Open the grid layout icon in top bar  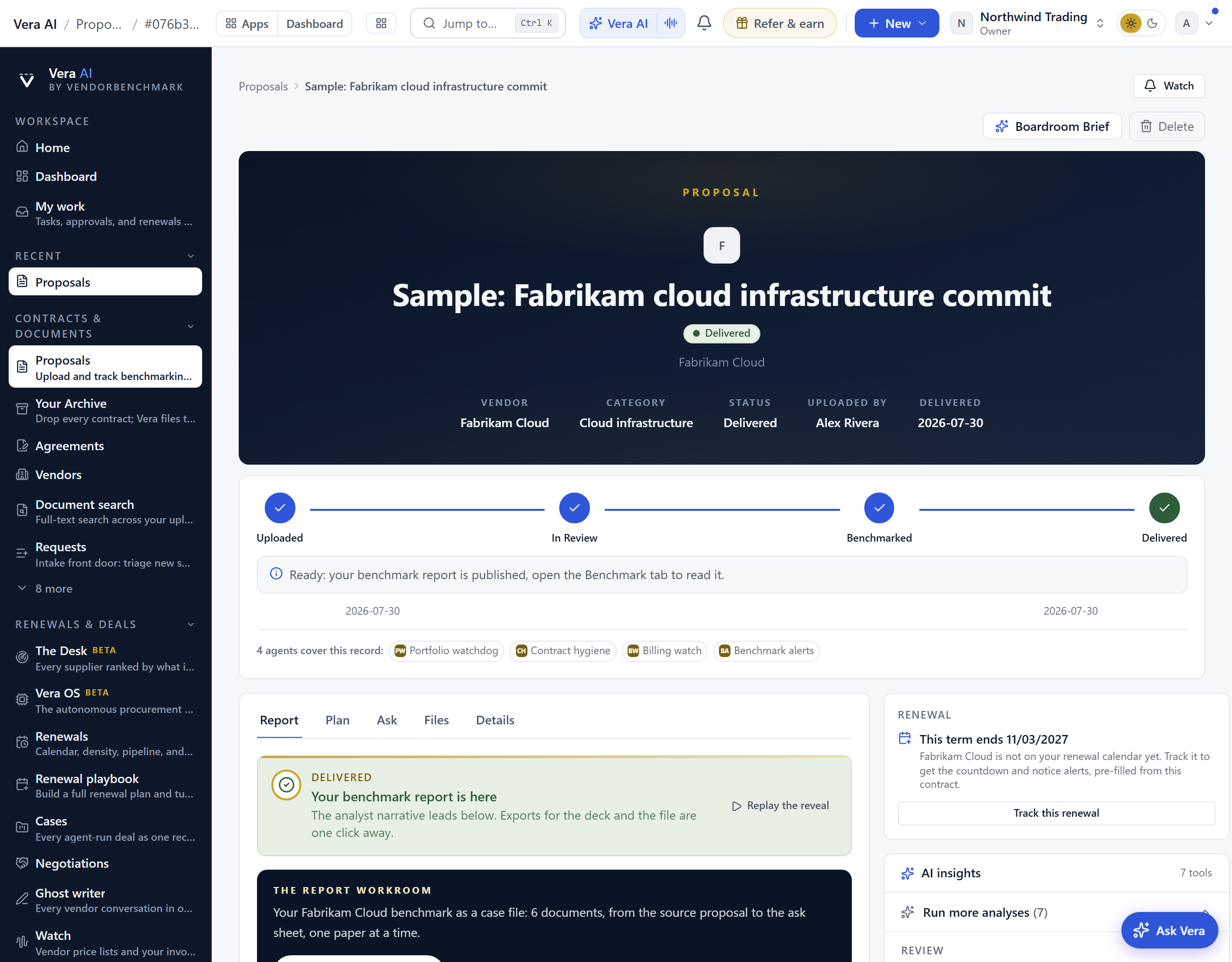coord(381,23)
